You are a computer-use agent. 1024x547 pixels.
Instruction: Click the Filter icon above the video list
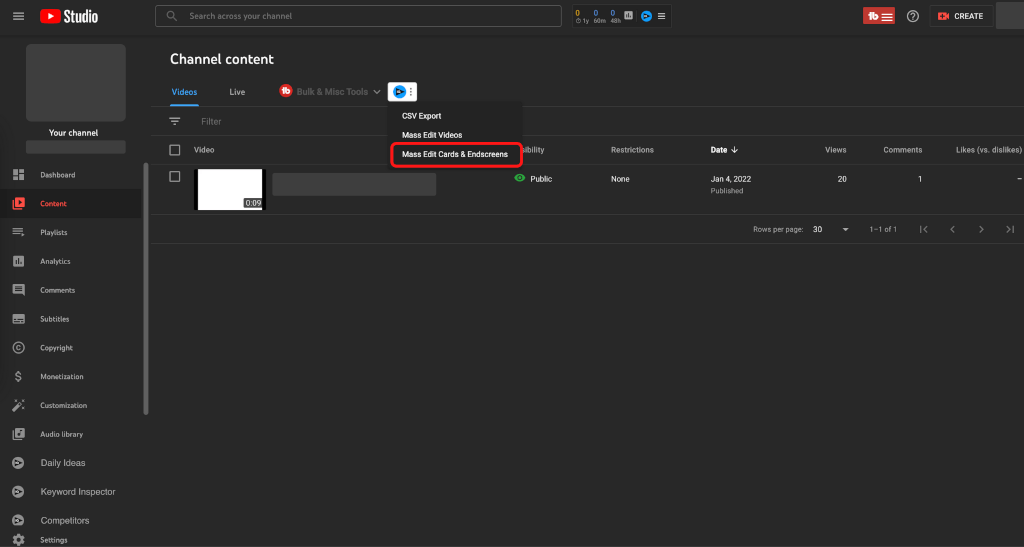(x=175, y=121)
